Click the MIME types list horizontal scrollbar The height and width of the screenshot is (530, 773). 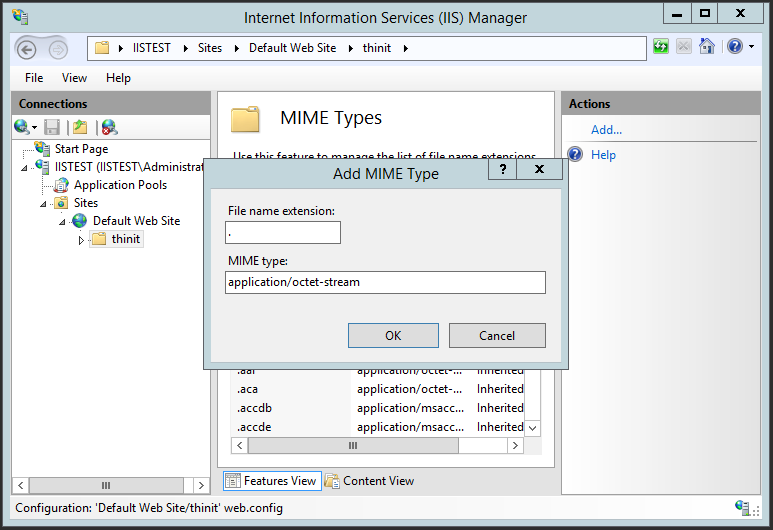[x=378, y=446]
